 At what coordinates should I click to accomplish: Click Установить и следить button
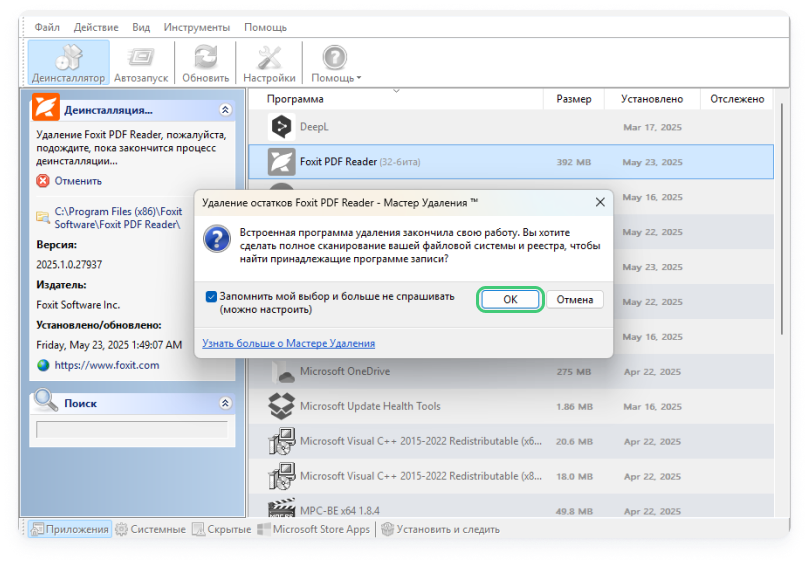441,529
